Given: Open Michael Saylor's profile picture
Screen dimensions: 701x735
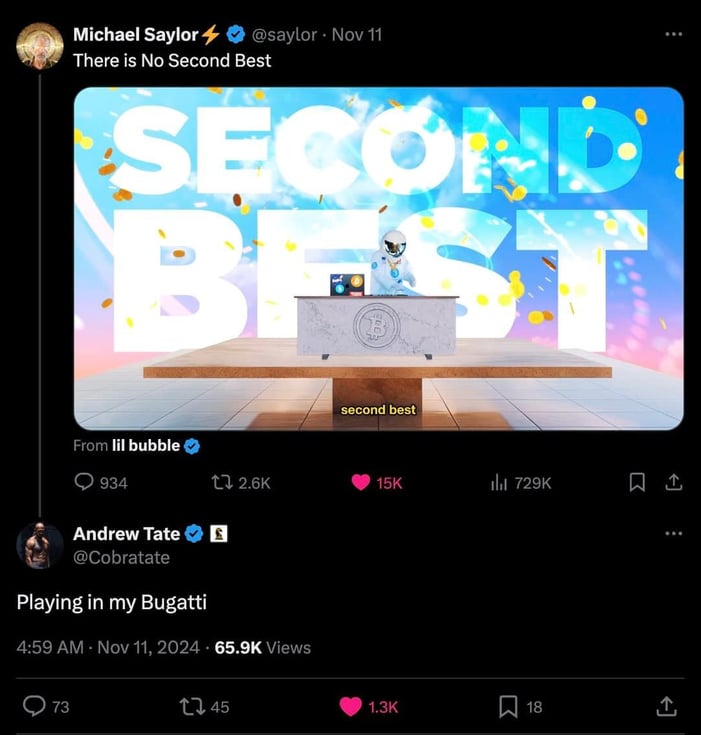Looking at the screenshot, I should [40, 46].
